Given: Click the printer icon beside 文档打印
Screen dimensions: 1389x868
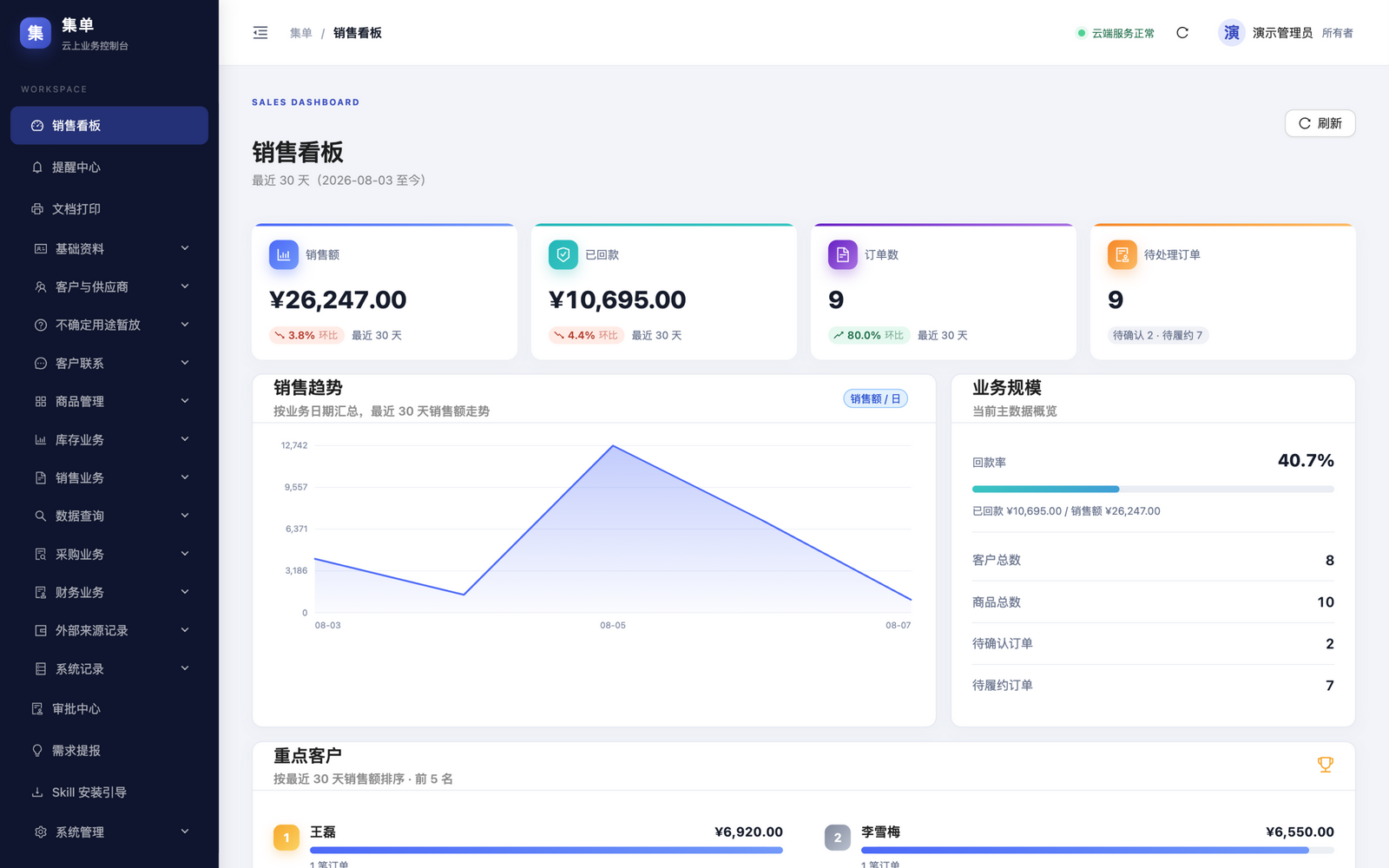Looking at the screenshot, I should pyautogui.click(x=37, y=209).
